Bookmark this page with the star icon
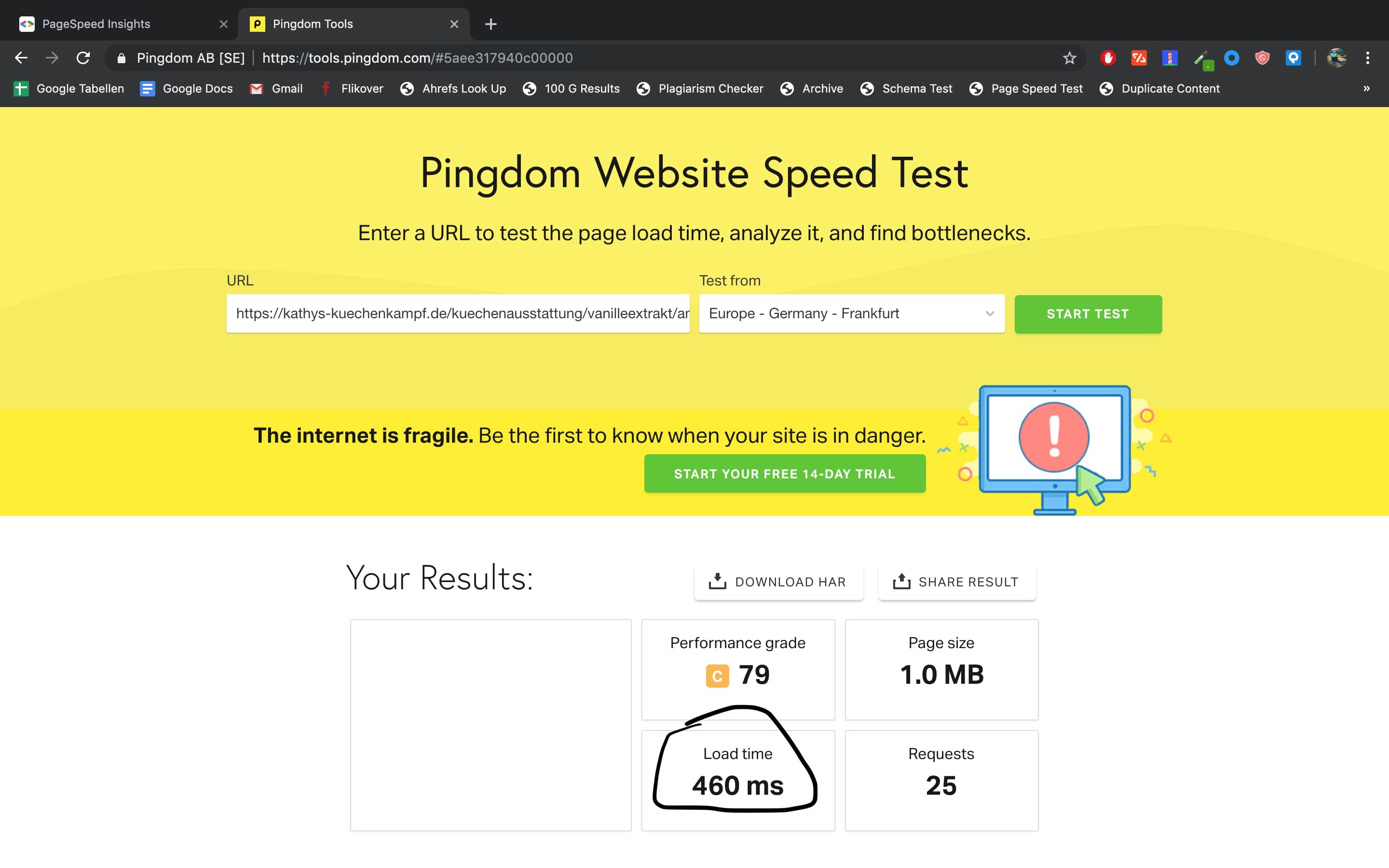Image resolution: width=1389 pixels, height=868 pixels. 1069,58
